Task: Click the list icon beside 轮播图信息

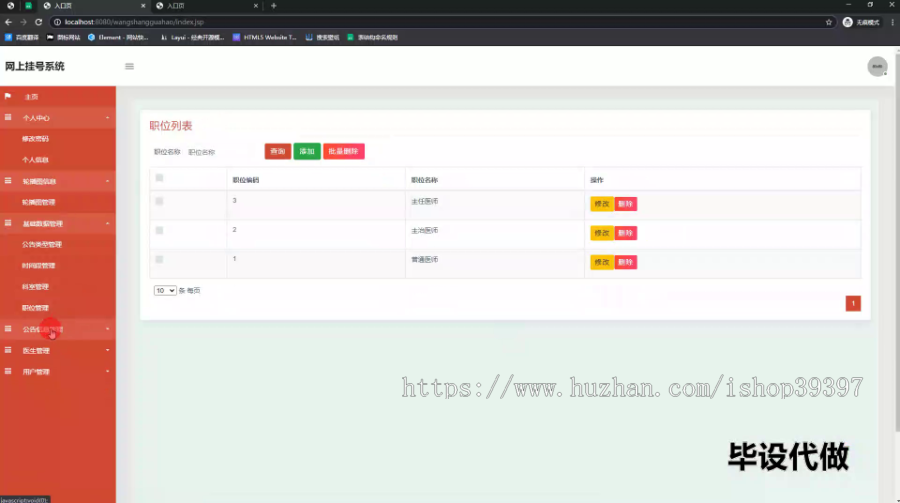Action: (x=8, y=180)
